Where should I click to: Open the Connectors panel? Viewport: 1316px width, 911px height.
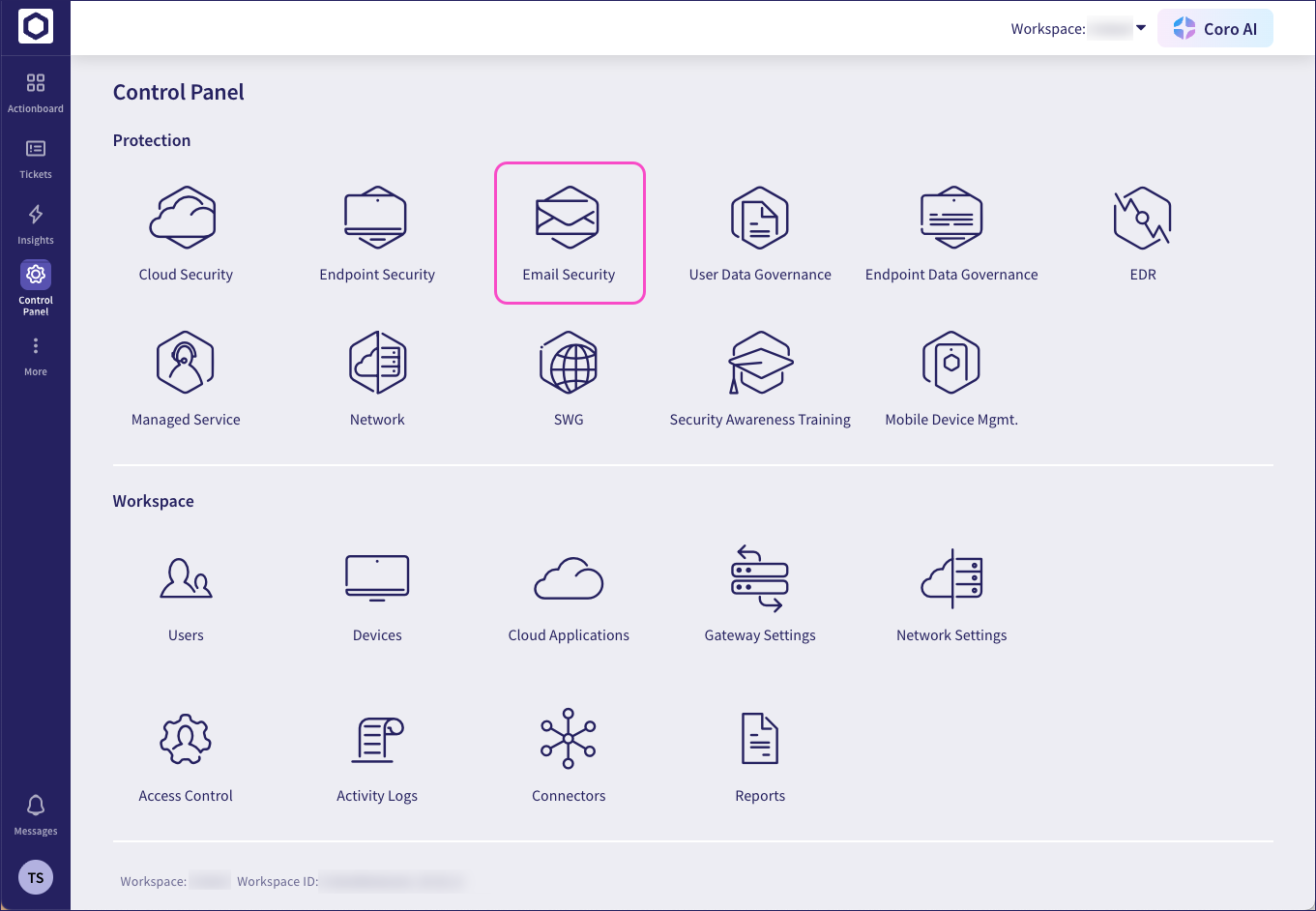569,754
